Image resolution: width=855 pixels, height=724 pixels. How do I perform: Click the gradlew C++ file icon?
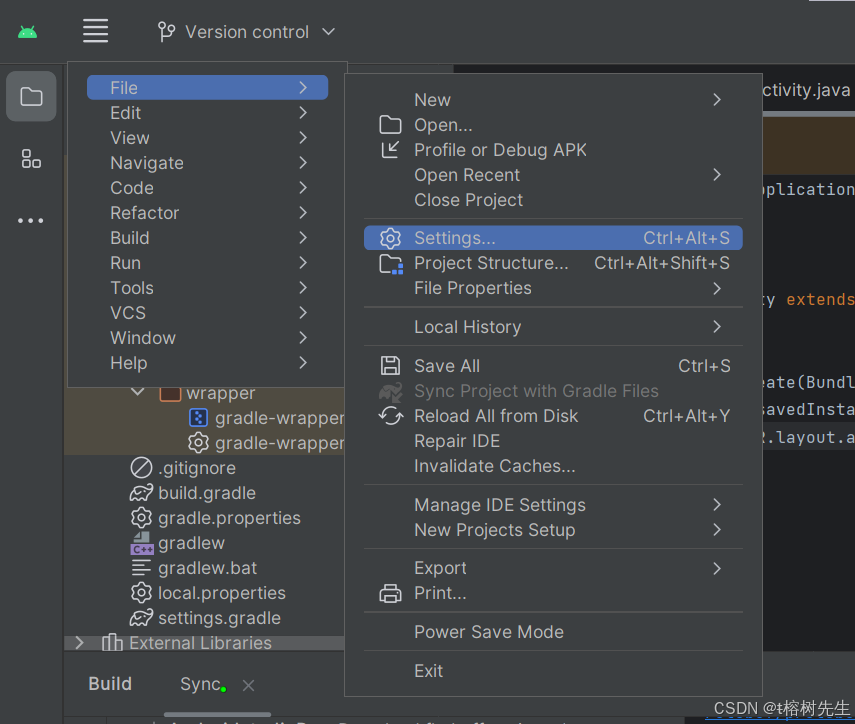pos(142,544)
